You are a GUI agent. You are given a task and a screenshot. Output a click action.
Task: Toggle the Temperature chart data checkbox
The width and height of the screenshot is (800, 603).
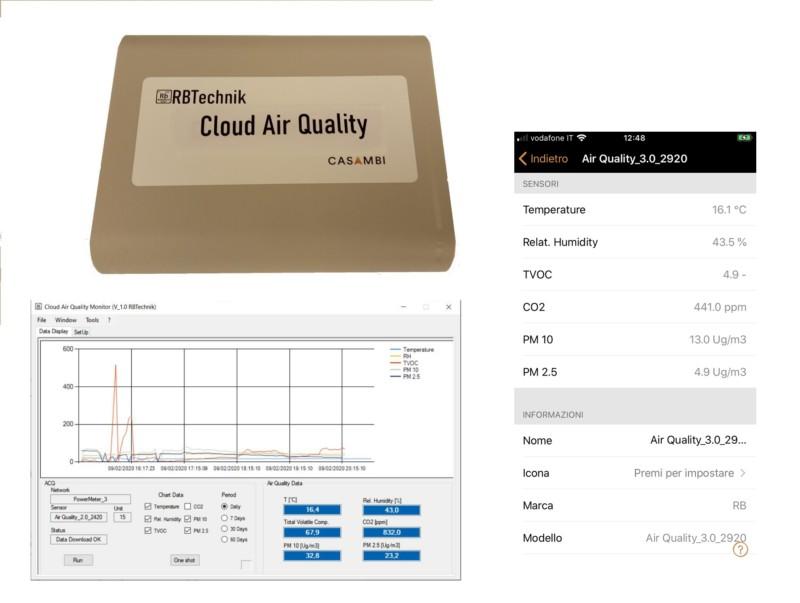point(148,507)
